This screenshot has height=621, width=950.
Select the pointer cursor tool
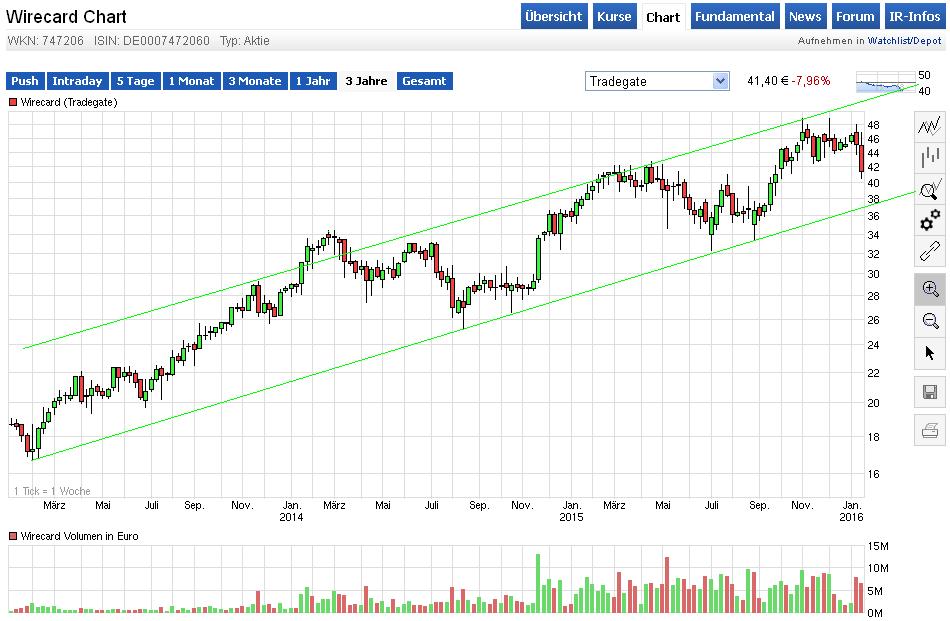tap(929, 352)
